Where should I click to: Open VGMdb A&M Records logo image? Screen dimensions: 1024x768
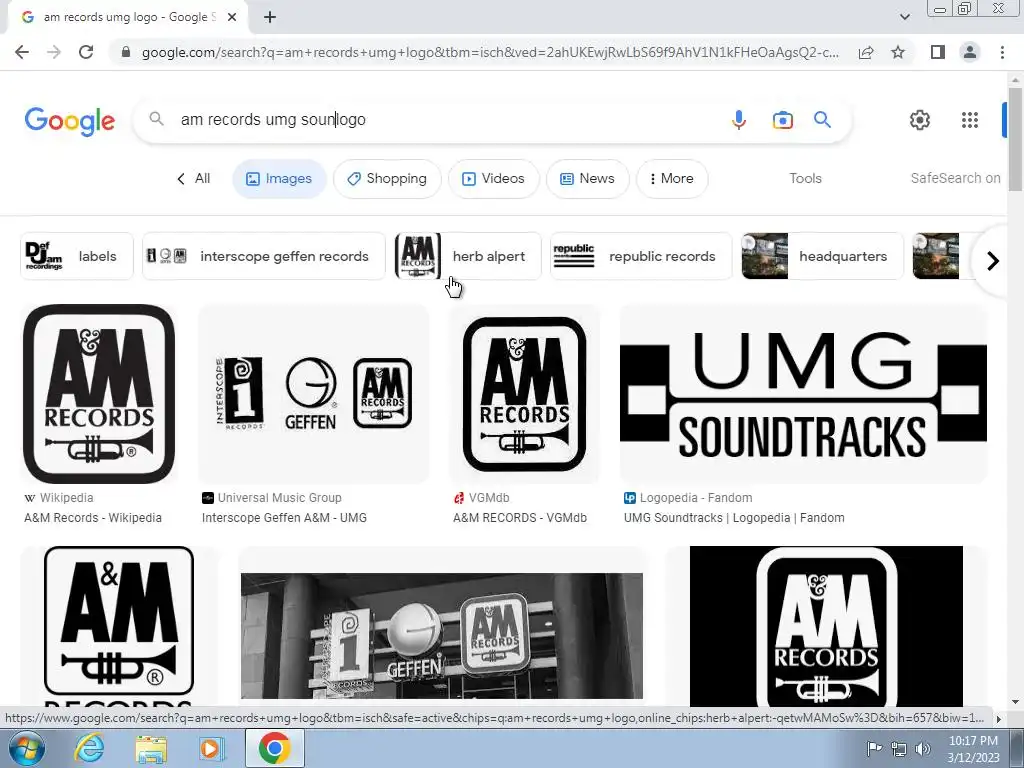tap(524, 394)
